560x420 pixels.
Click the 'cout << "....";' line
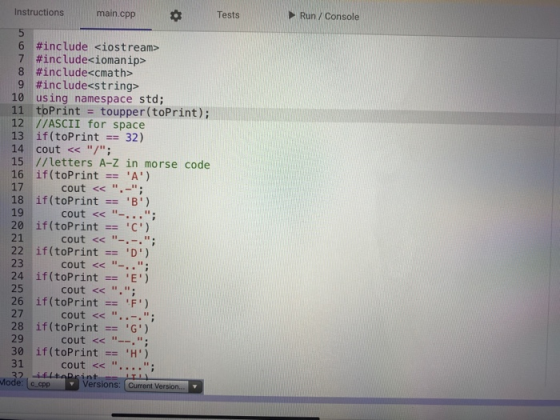[x=108, y=365]
